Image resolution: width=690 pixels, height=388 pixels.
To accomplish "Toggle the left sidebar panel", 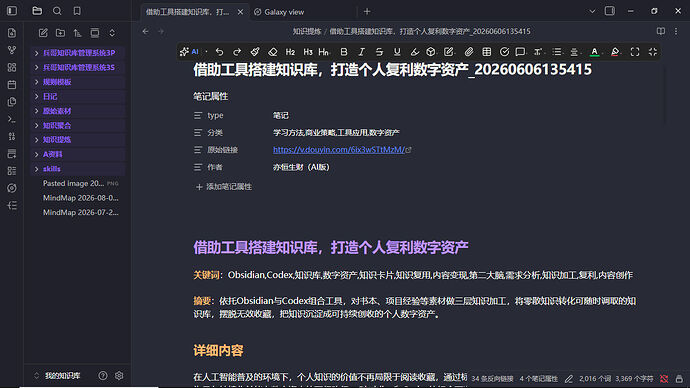I will (12, 11).
